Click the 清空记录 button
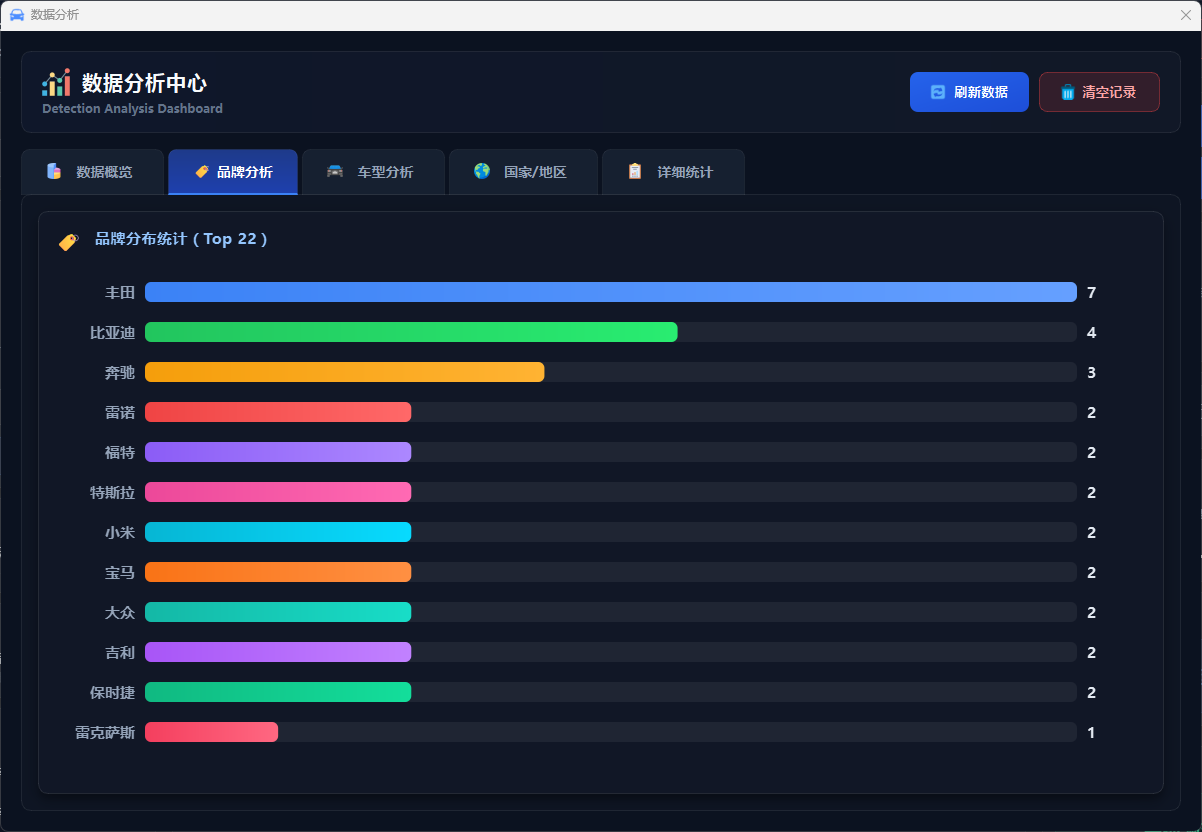 click(x=1099, y=92)
